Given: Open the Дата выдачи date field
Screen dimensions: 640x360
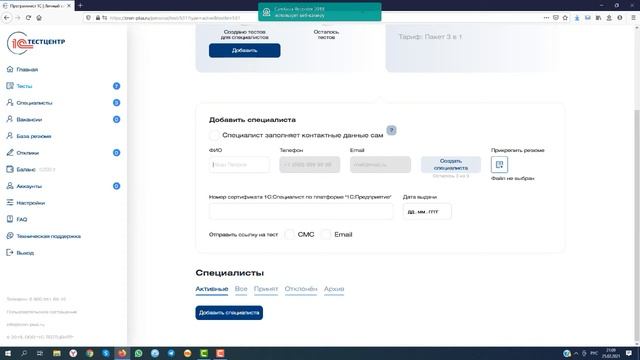Looking at the screenshot, I should 427,211.
